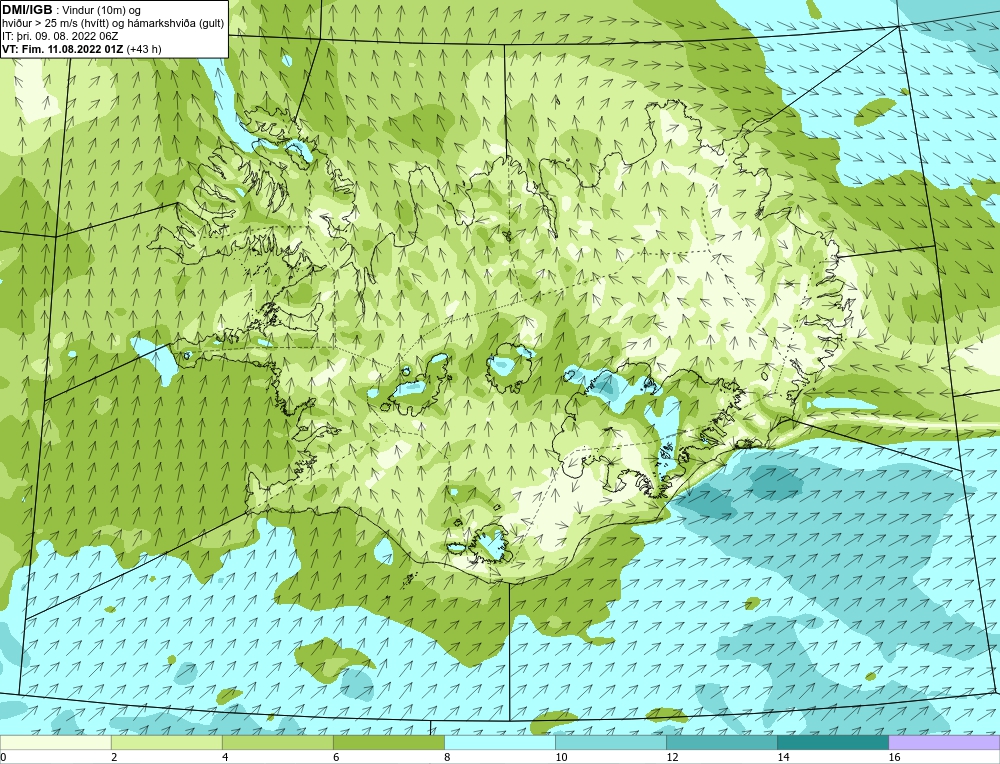Viewport: 1000px width, 764px height.
Task: Click the legend value label 2
Action: pos(114,757)
